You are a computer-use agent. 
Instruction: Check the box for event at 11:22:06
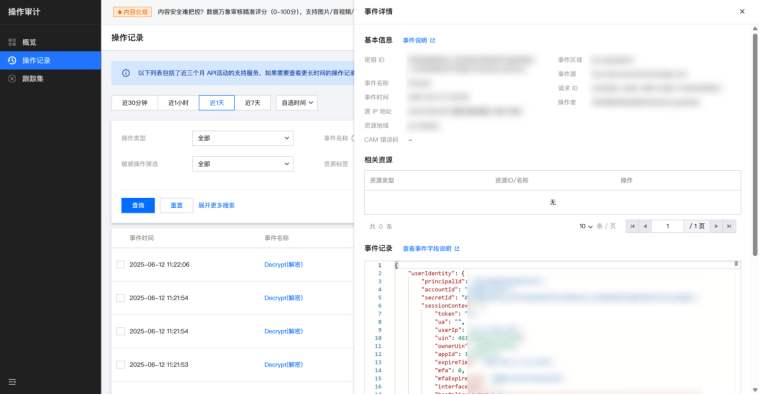pos(121,265)
